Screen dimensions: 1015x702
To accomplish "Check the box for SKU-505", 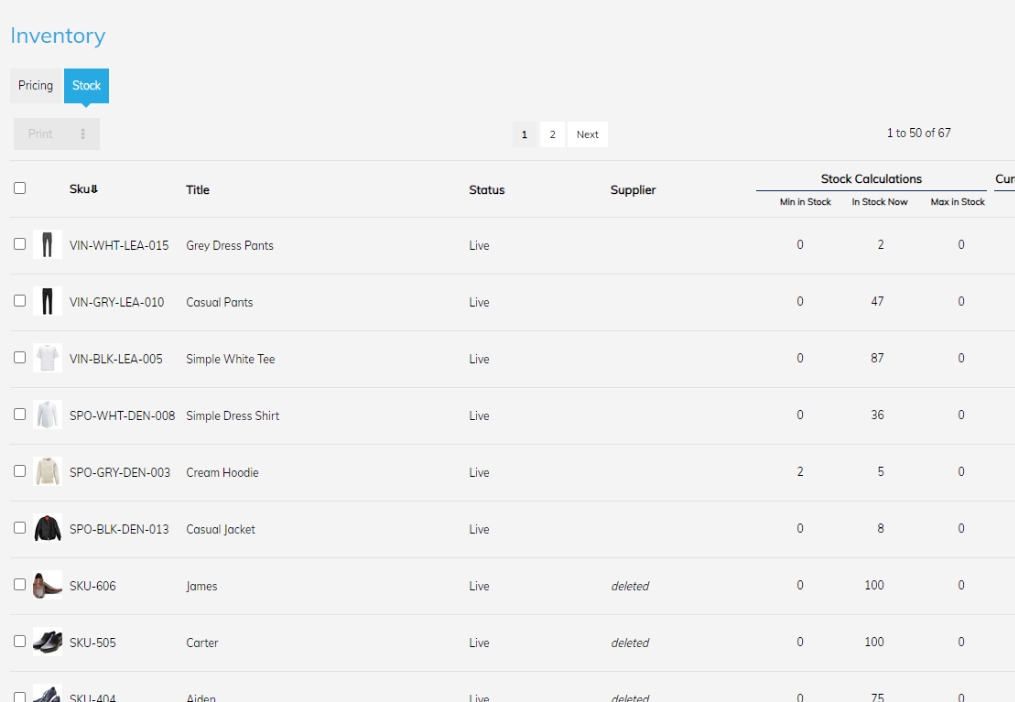I will click(20, 641).
